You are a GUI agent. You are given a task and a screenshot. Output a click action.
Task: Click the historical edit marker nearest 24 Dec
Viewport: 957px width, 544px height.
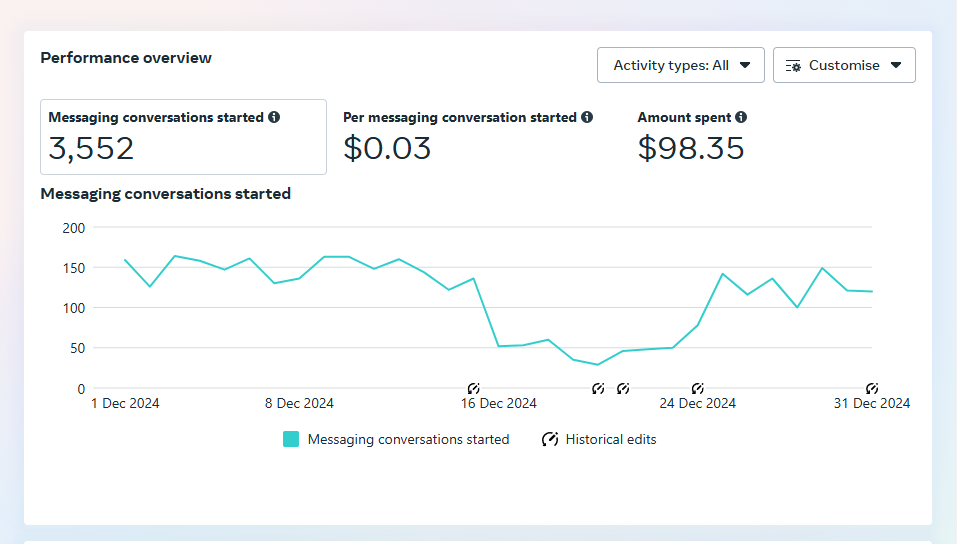click(x=698, y=388)
